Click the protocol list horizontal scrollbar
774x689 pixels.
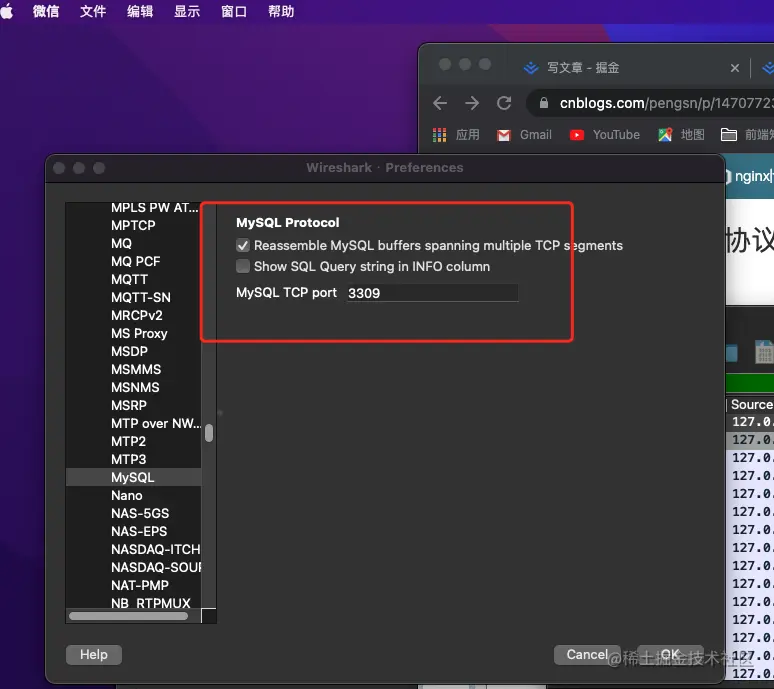point(128,616)
